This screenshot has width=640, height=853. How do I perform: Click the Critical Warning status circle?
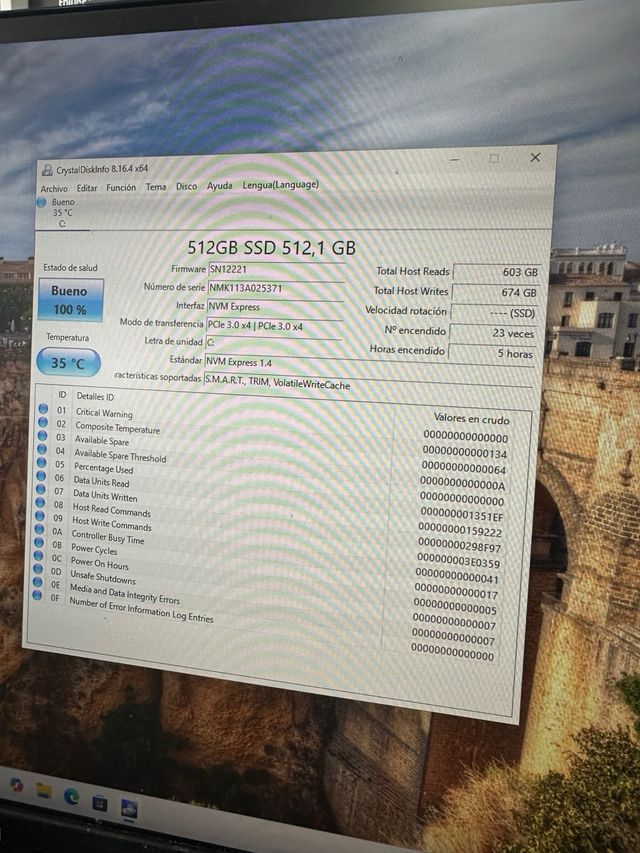click(x=43, y=409)
